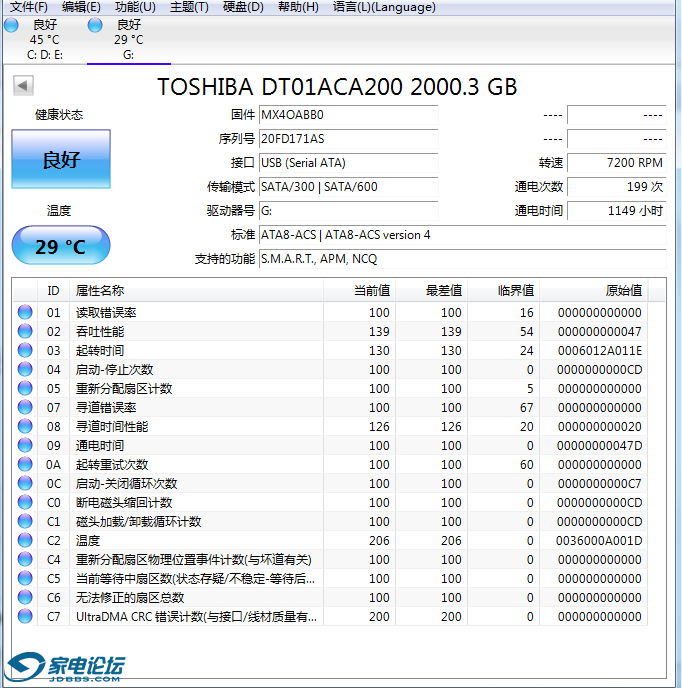The image size is (682, 688).
Task: Open the 硬盘(D) menu
Action: point(243,7)
